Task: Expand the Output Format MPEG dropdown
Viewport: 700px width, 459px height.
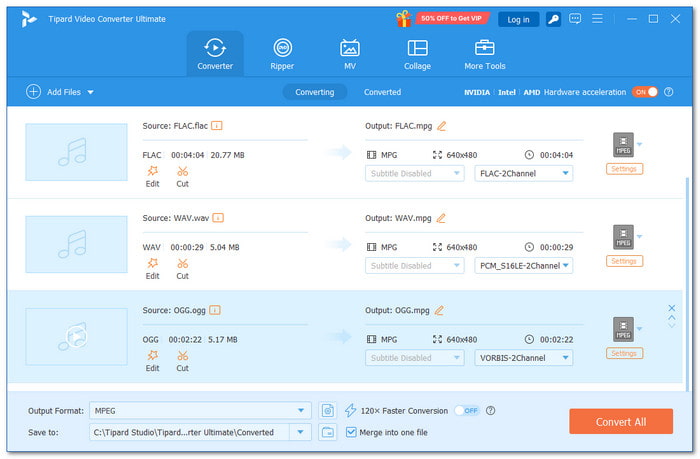Action: pyautogui.click(x=302, y=410)
